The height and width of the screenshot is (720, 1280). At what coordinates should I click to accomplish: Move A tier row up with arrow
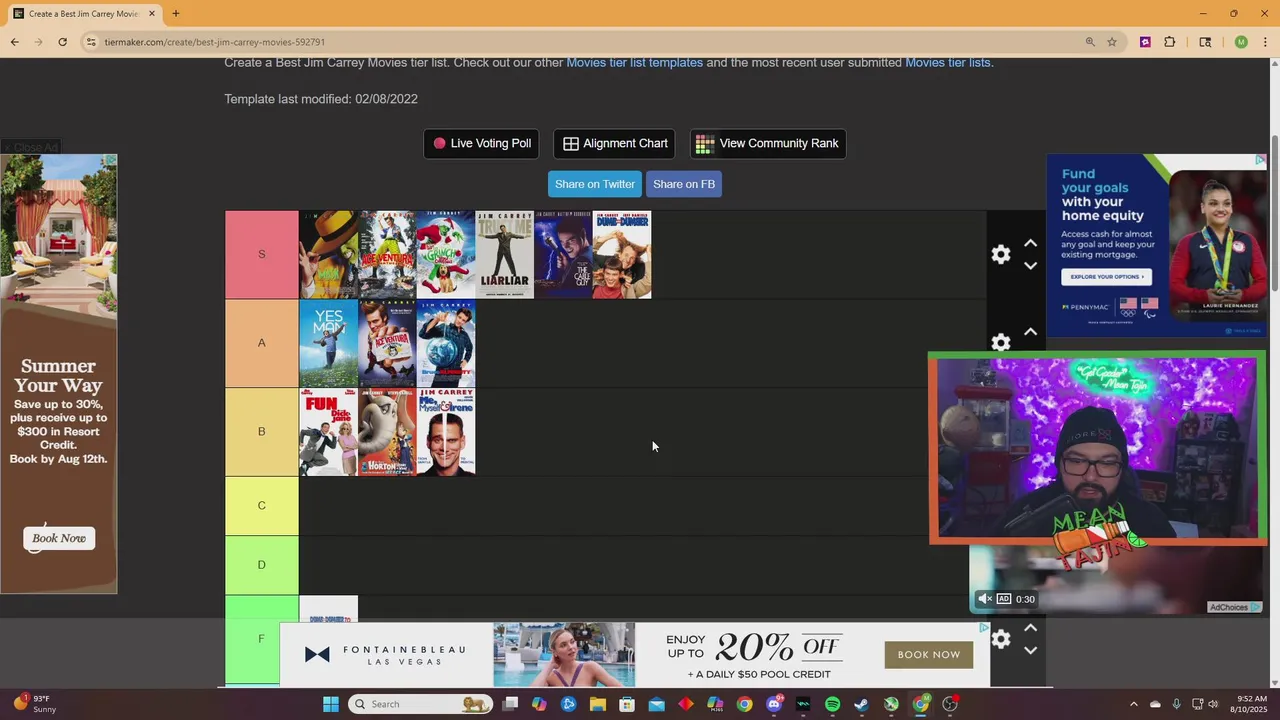coord(1031,332)
